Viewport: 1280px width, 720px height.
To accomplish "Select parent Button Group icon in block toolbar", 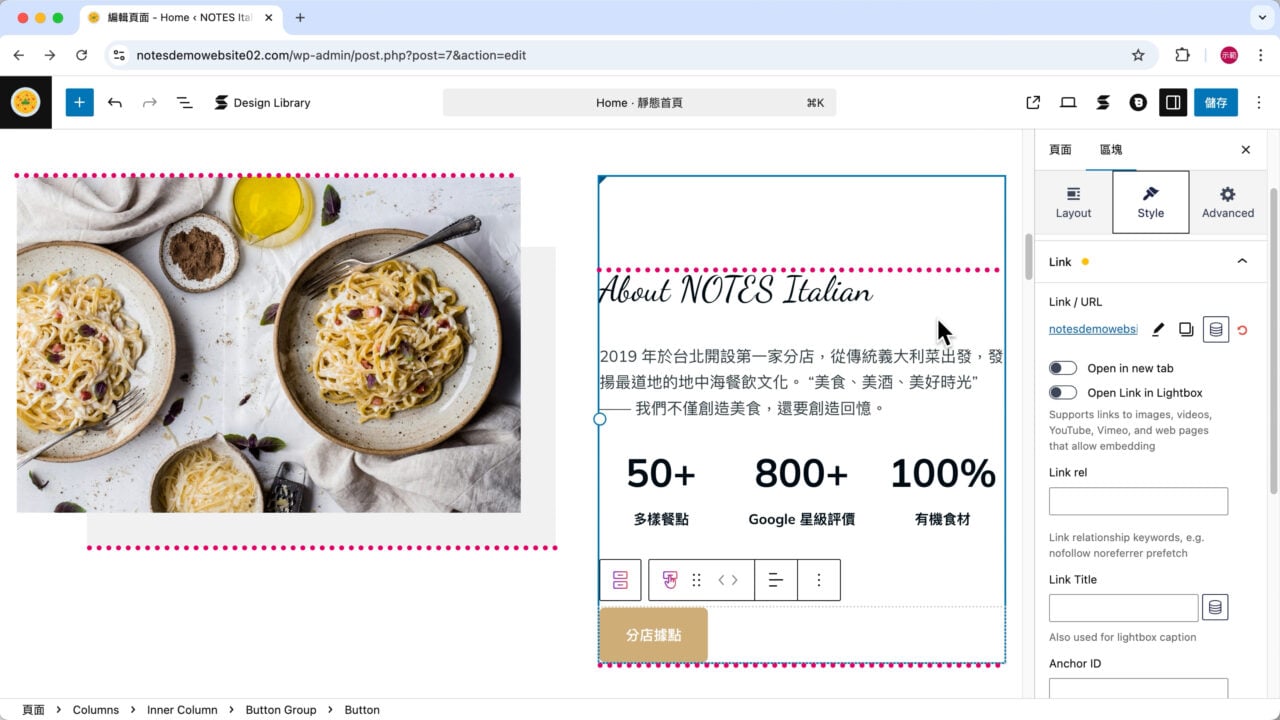I will click(620, 580).
